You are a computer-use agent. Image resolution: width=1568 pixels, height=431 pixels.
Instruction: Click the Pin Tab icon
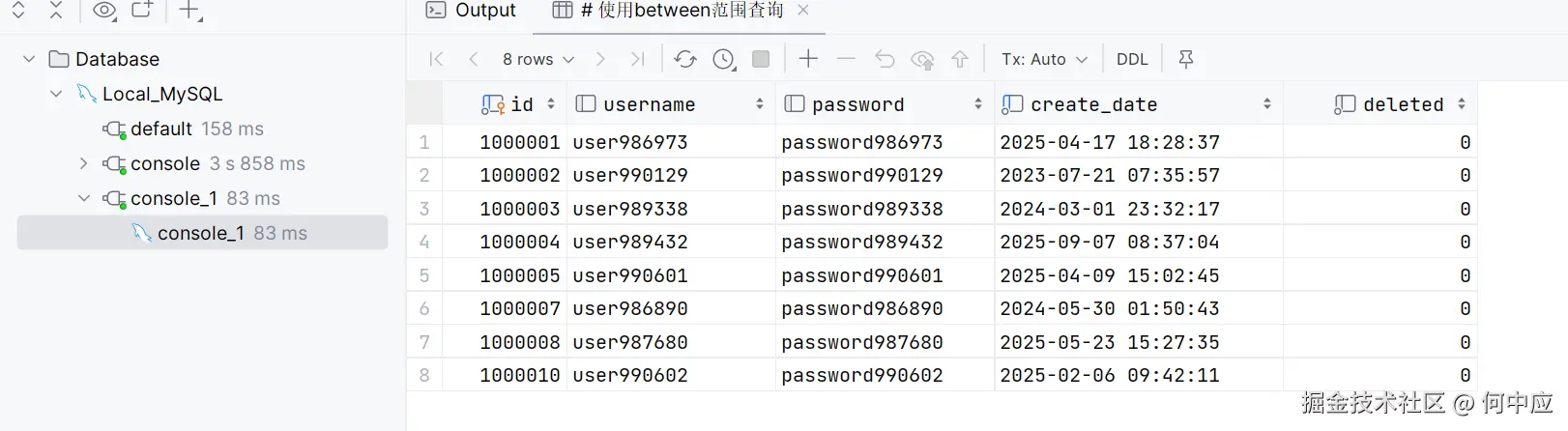coord(1186,59)
